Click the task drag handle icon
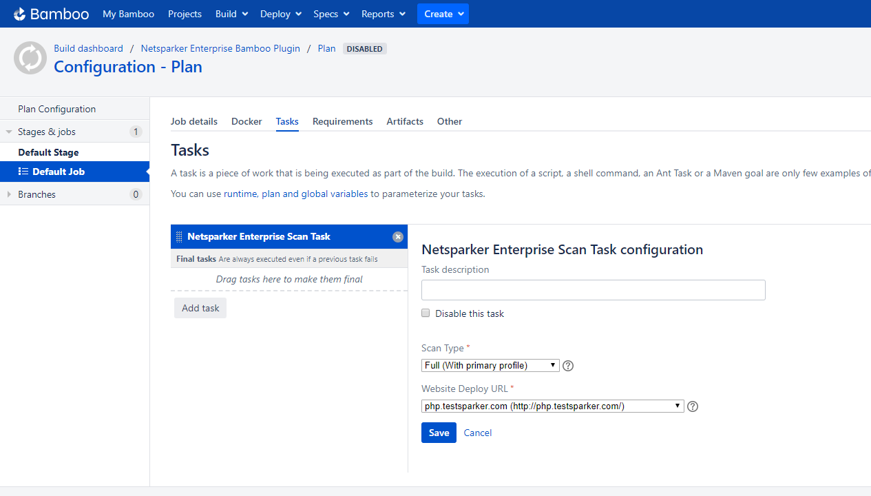871x496 pixels. coord(179,237)
